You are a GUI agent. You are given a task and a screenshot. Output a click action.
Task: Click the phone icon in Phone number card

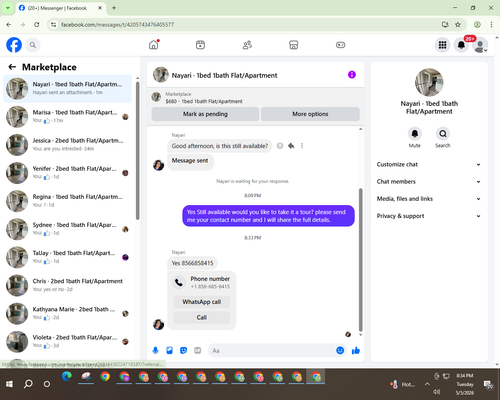[179, 282]
